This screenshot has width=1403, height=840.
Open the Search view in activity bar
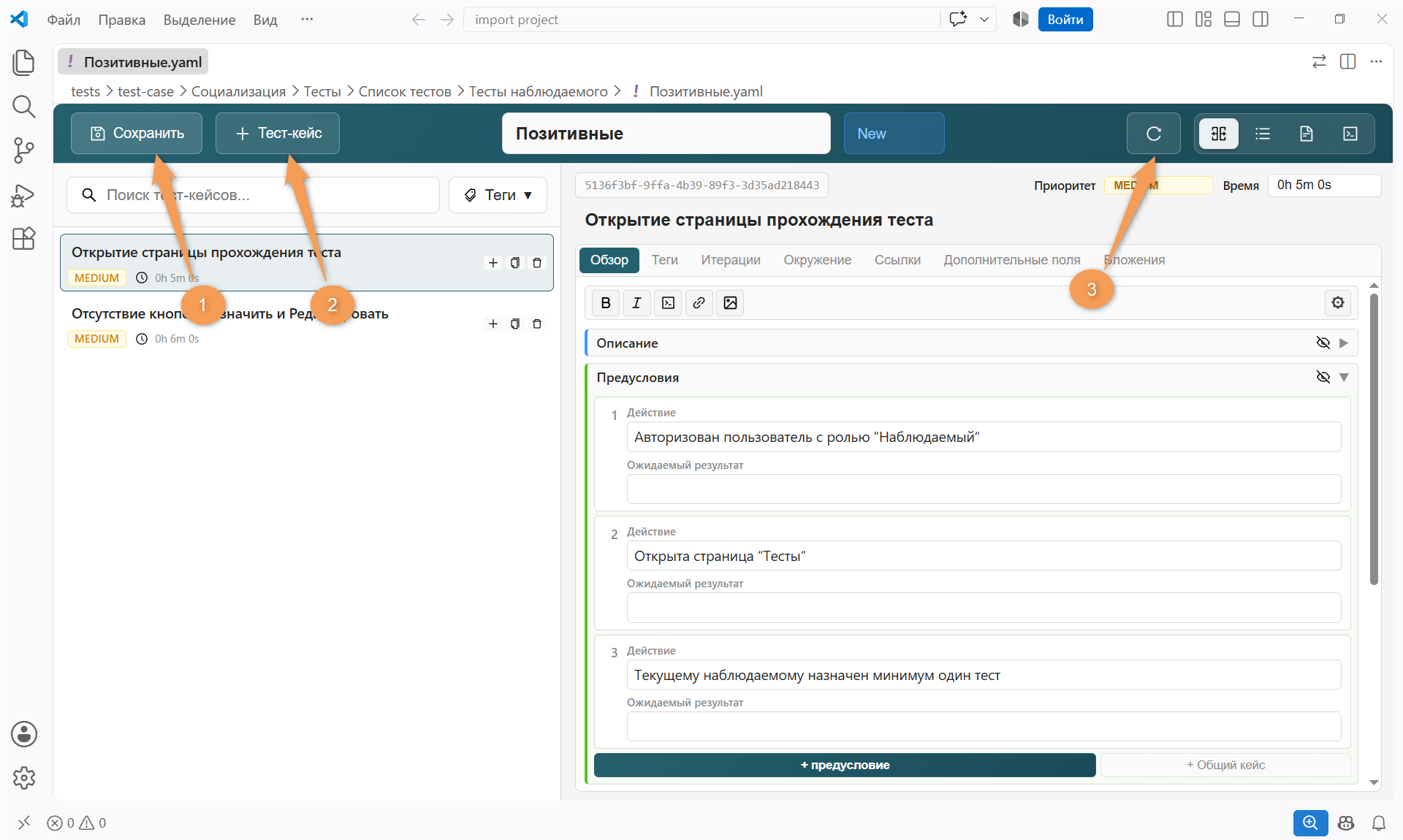pos(24,107)
